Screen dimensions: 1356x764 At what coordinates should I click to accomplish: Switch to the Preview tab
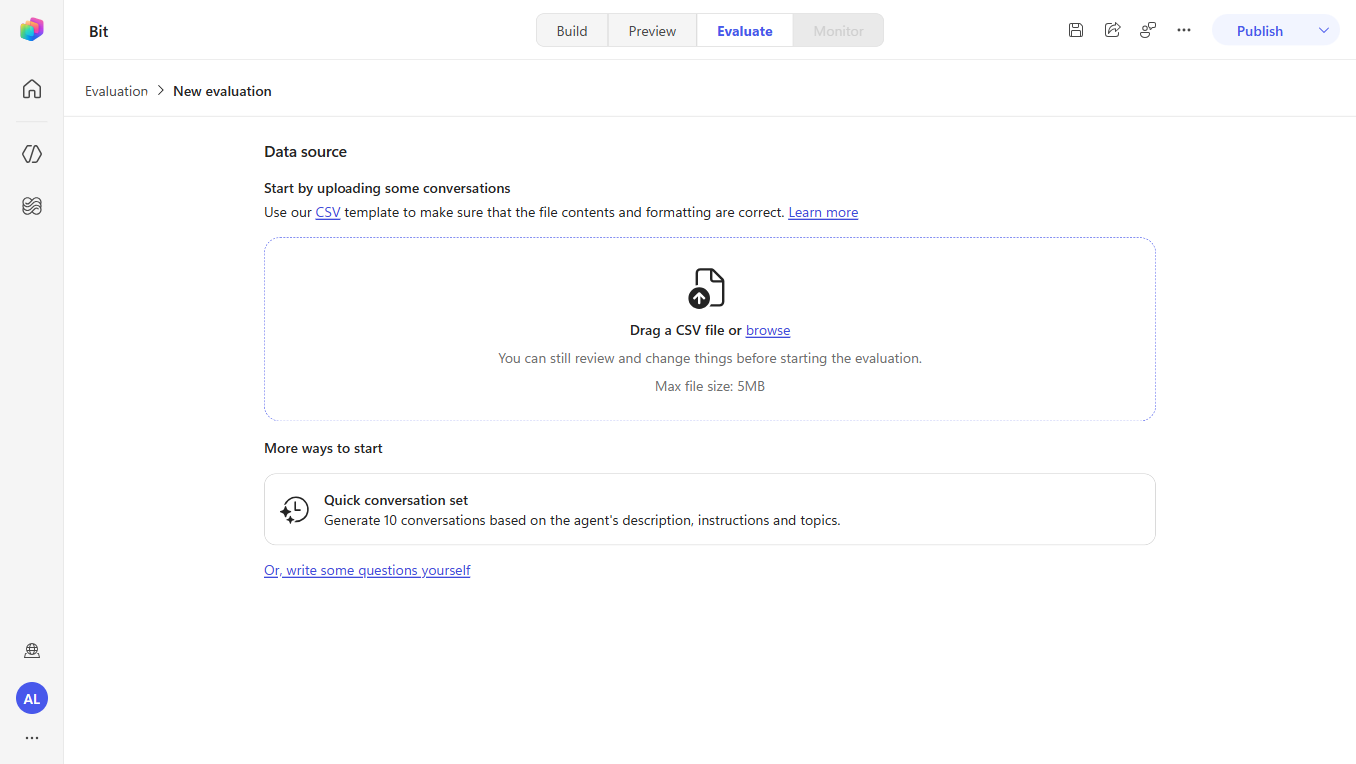click(x=652, y=31)
